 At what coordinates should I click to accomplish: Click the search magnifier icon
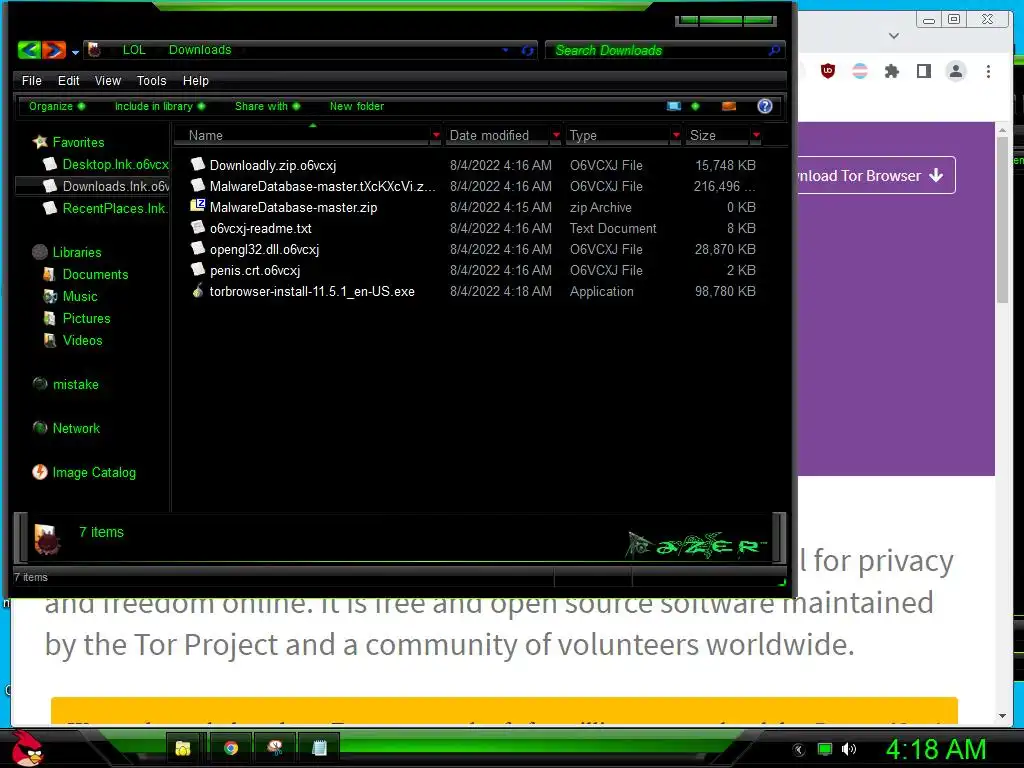tap(775, 50)
